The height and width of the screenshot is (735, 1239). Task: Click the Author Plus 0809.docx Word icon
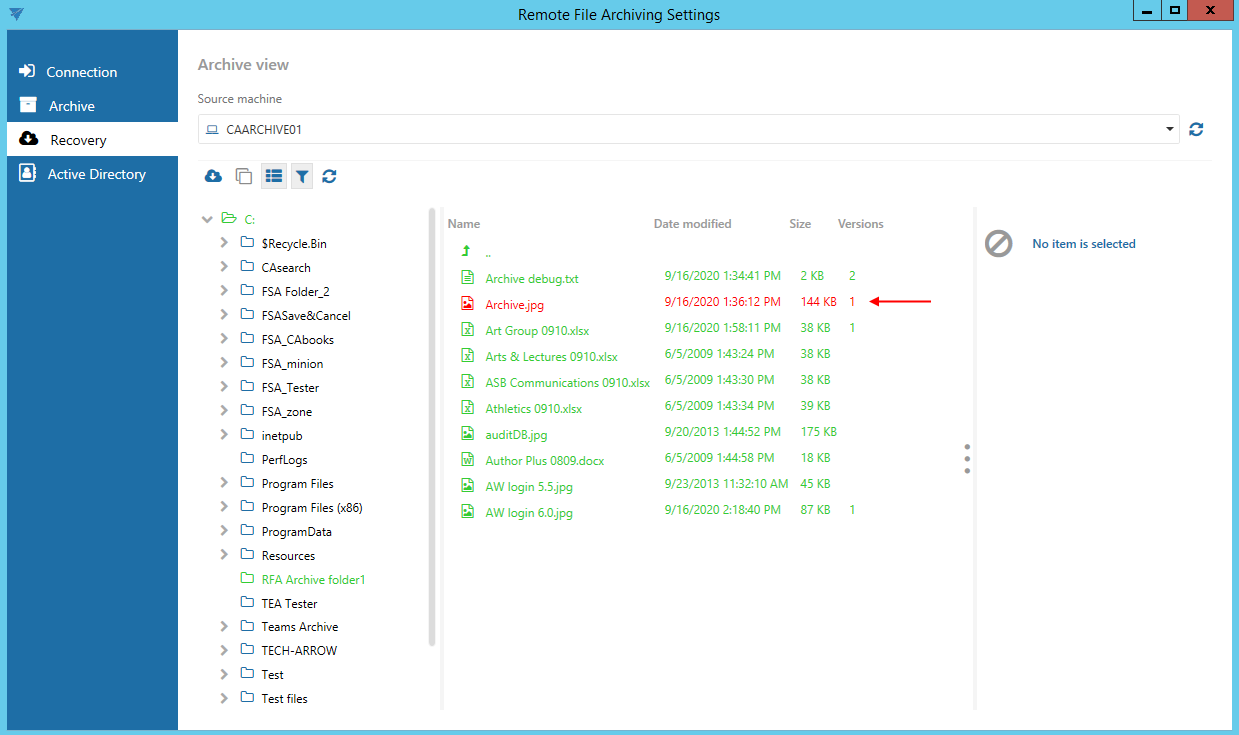[x=466, y=460]
